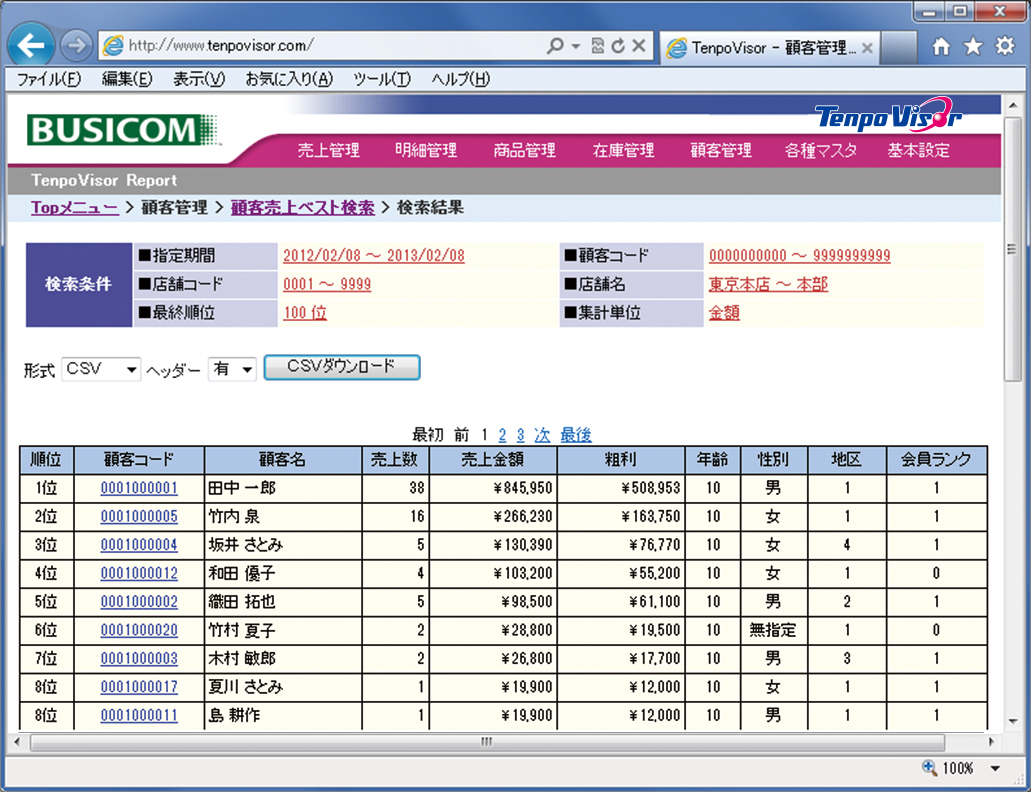
Task: Open customer code 0001000004
Action: [139, 545]
